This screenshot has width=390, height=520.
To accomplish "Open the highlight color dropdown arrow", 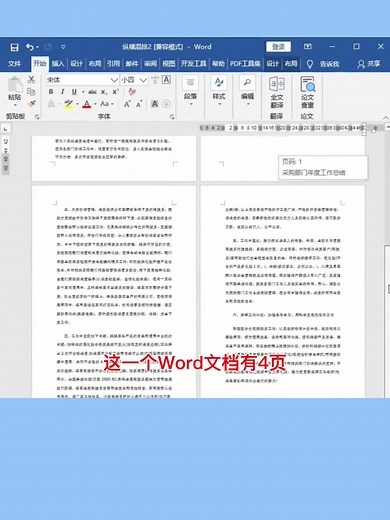I will click(x=77, y=104).
